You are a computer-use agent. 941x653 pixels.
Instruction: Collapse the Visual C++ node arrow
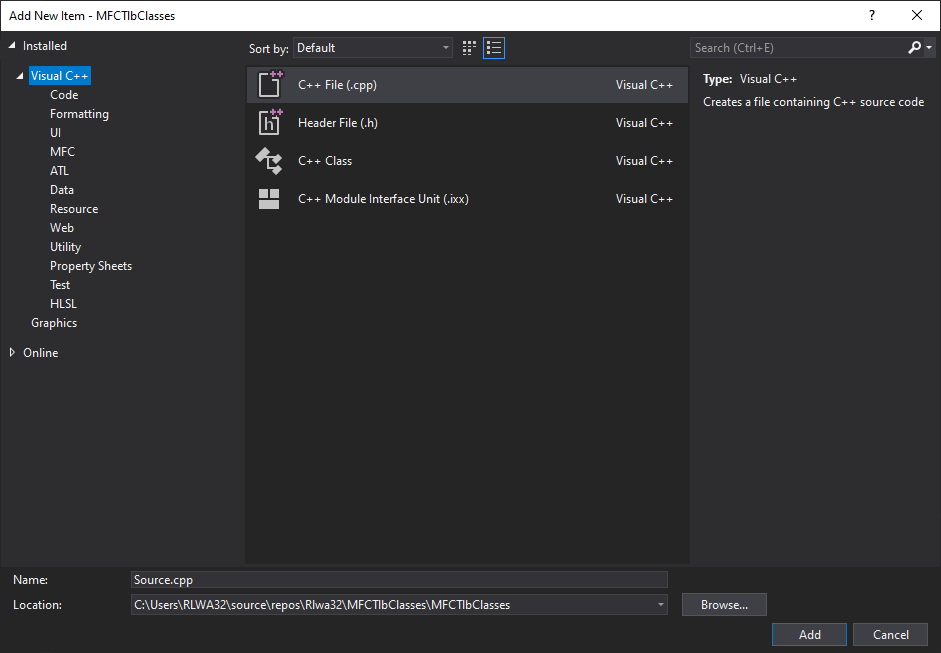20,76
